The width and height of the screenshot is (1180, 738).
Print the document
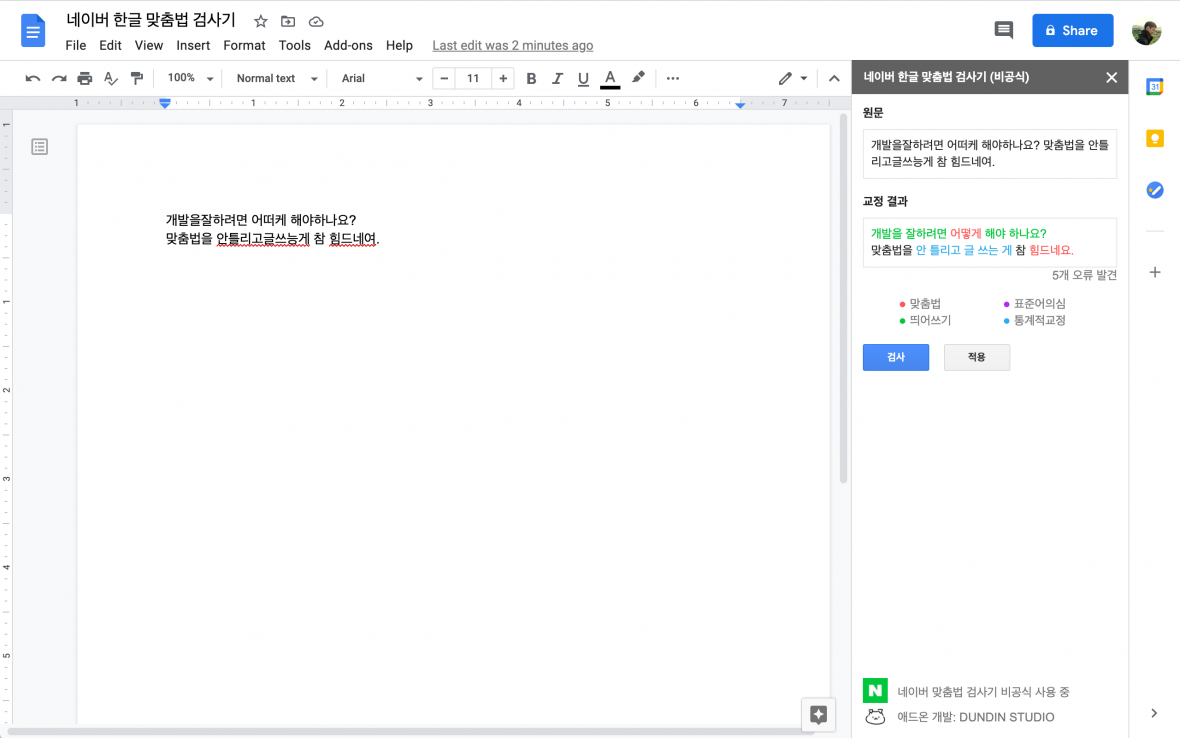tap(84, 78)
